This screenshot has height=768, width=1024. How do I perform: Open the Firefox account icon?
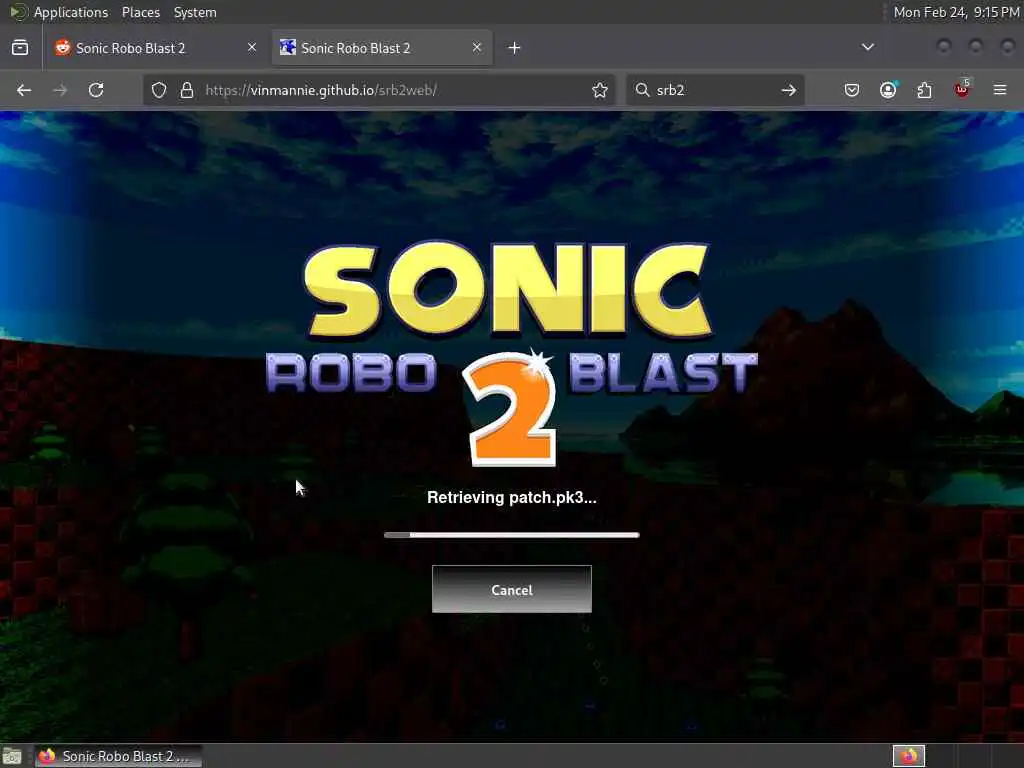888,90
